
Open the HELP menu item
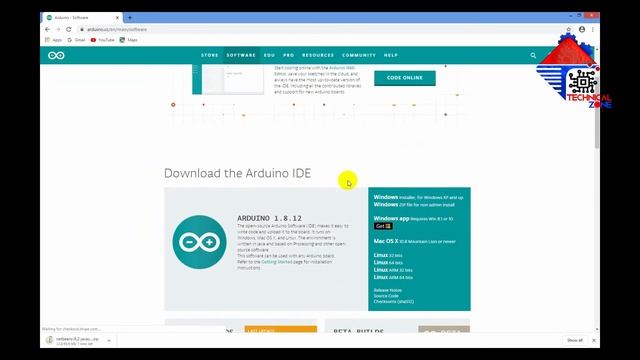[x=391, y=55]
